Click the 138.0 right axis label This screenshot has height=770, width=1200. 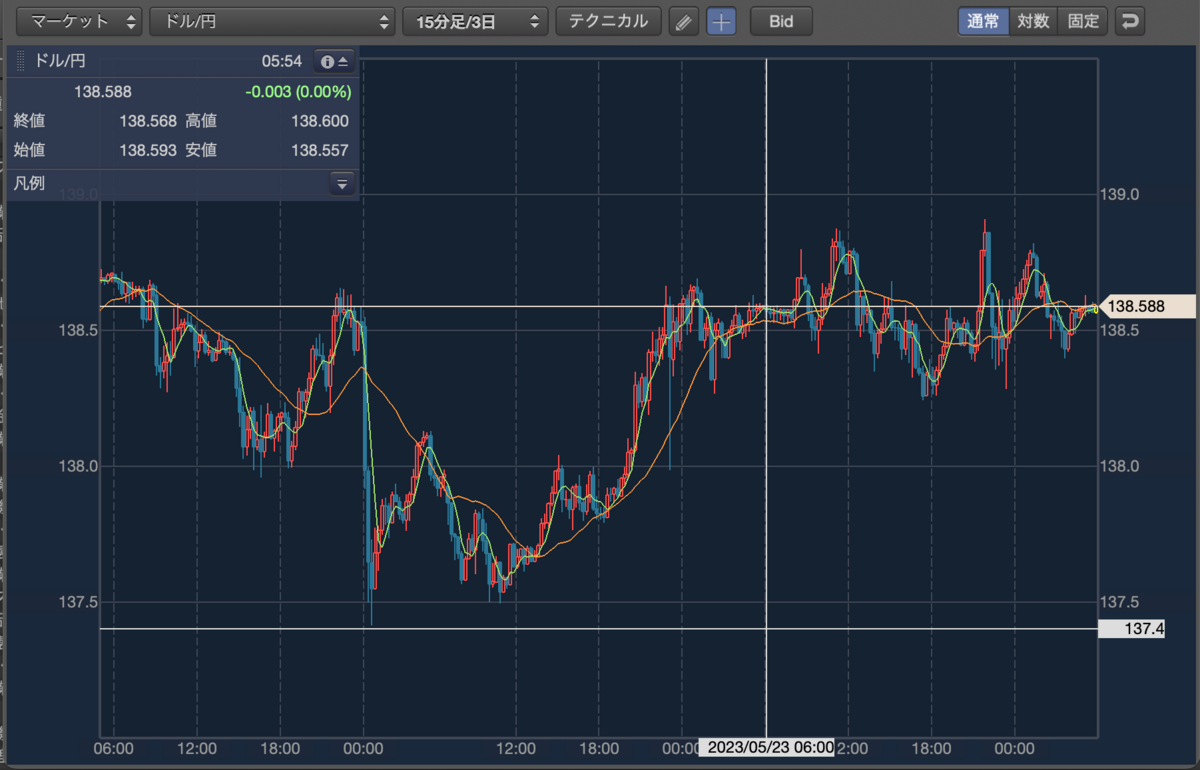tap(1119, 466)
